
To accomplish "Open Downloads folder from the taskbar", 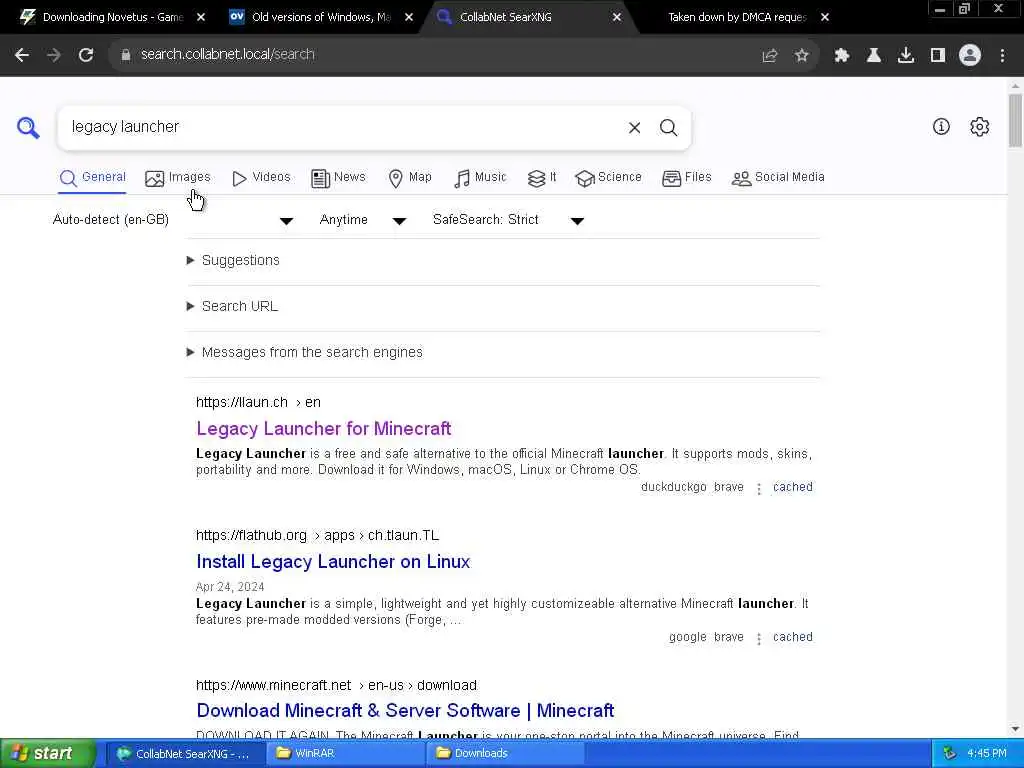I will 506,754.
